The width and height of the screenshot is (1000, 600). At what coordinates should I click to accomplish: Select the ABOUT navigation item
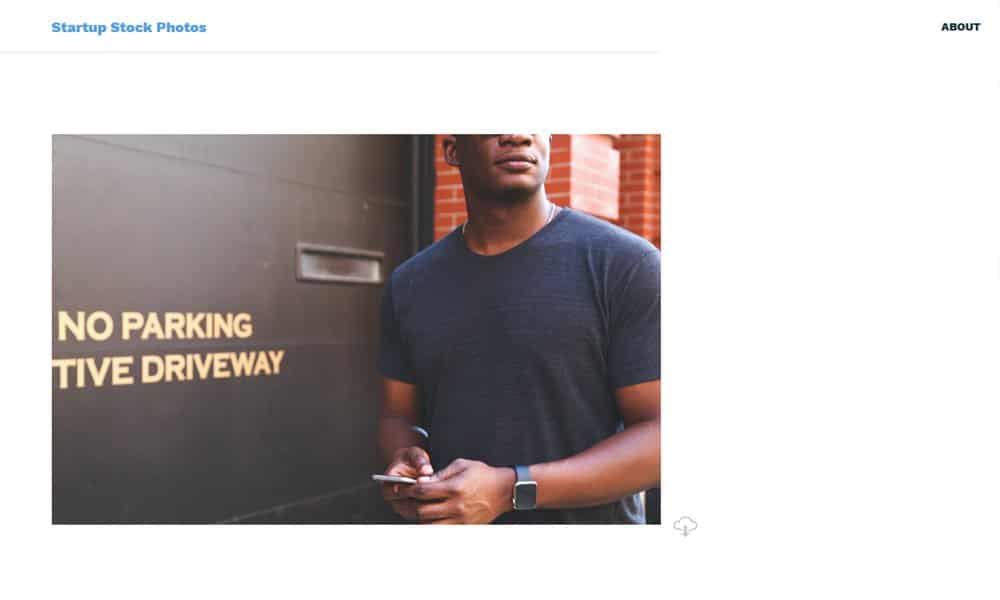tap(960, 27)
